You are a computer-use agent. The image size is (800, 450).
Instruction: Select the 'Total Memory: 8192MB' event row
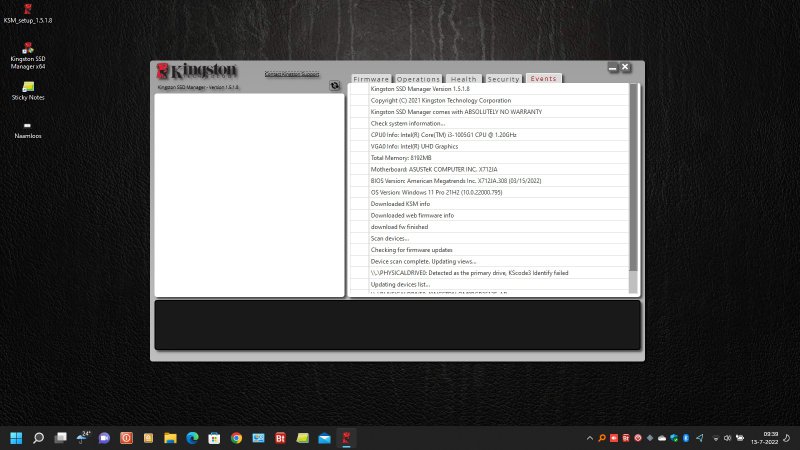[490, 157]
